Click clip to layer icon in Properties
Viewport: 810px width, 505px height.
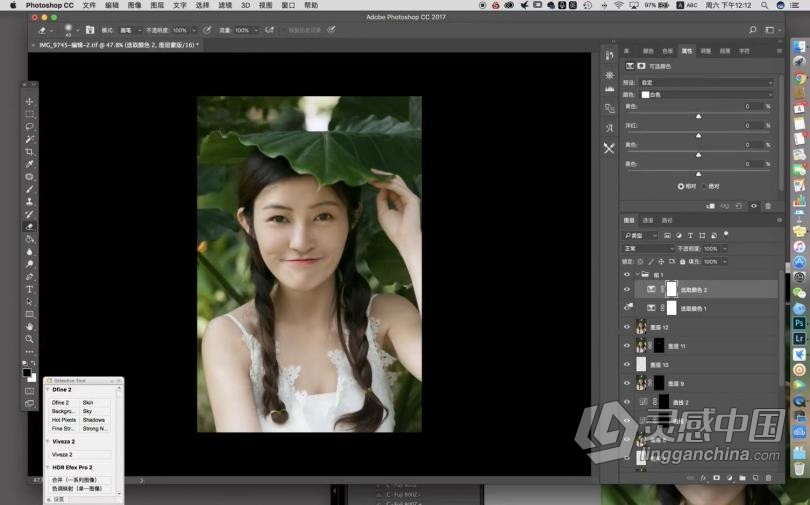point(711,206)
